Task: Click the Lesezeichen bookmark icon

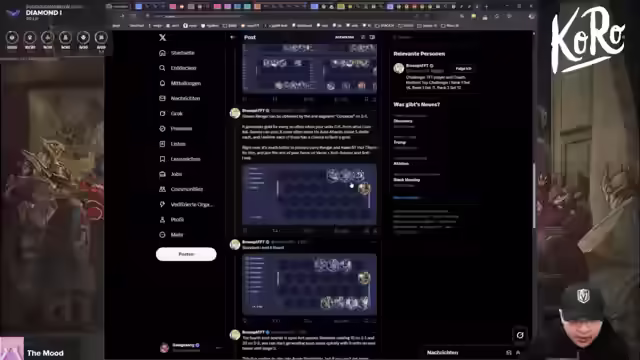Action: (x=162, y=159)
